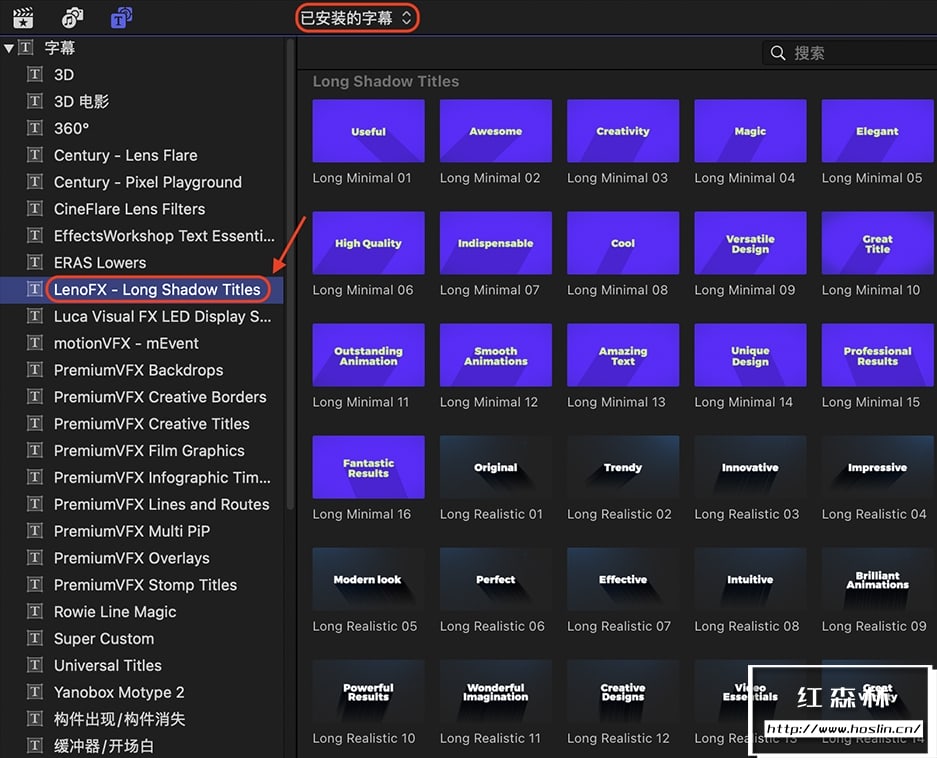Select Long Realistic 05 Modern look thumbnail

[368, 579]
